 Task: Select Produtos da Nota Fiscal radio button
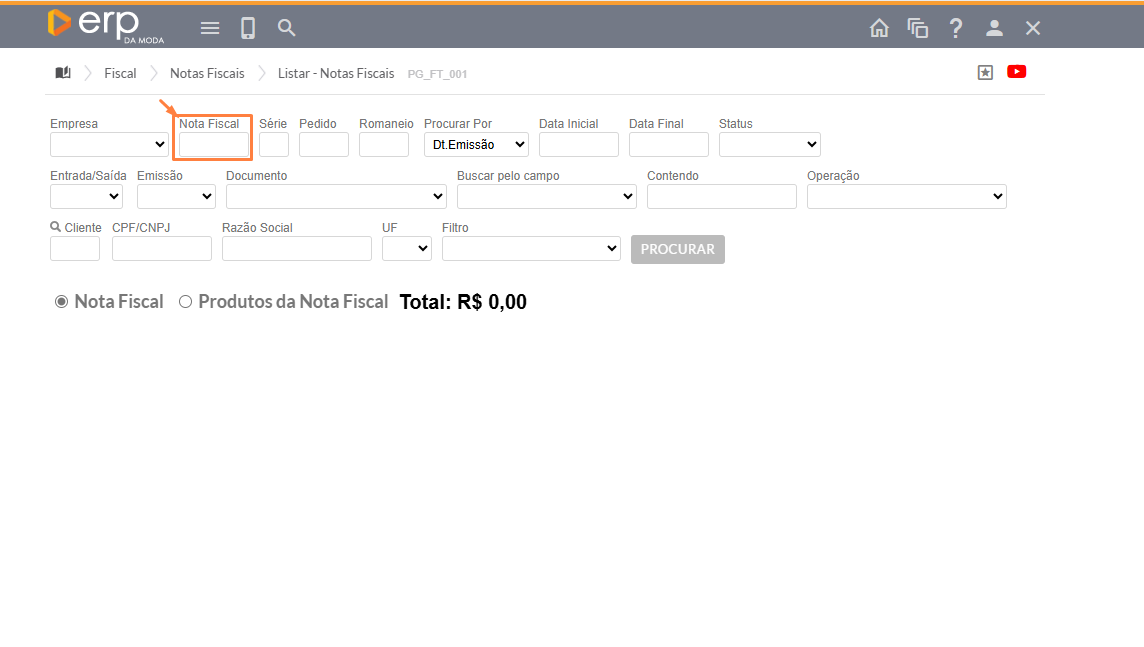coord(185,302)
